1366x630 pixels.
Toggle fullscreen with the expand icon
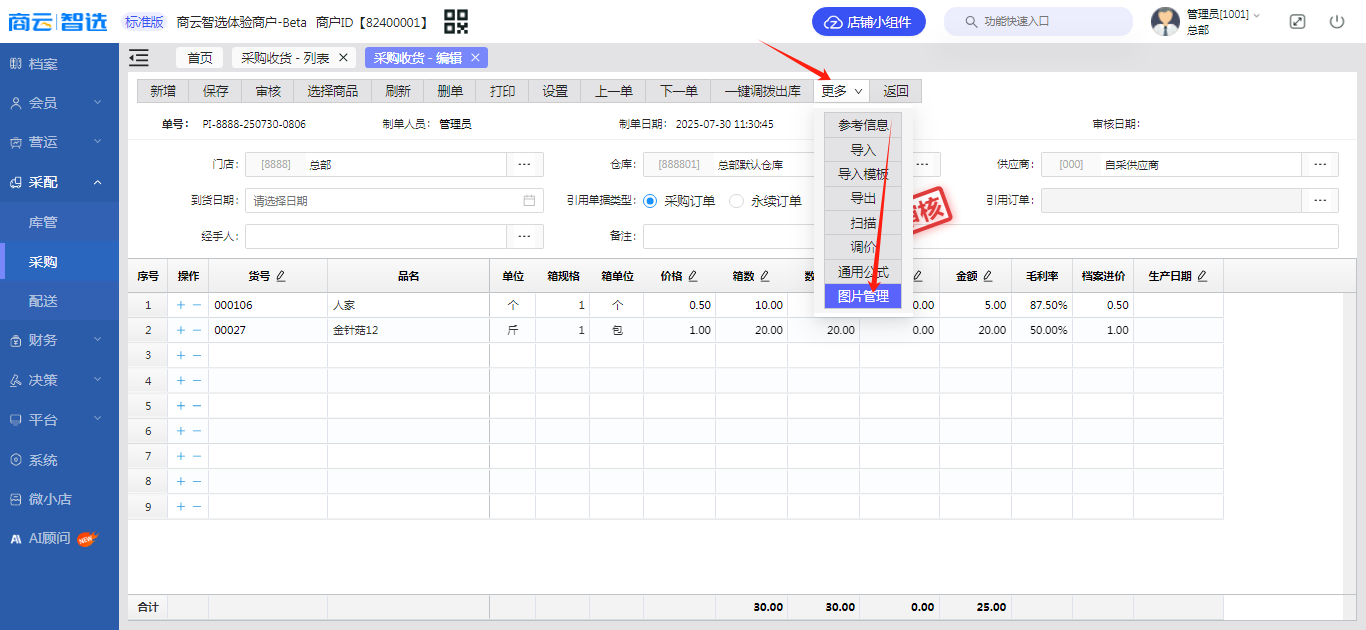pos(1297,21)
